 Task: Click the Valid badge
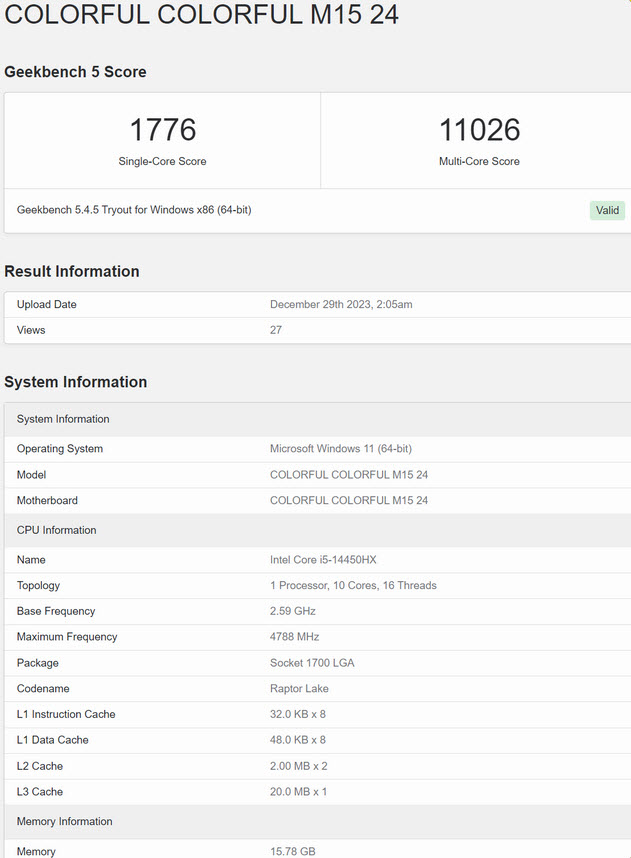click(x=607, y=211)
